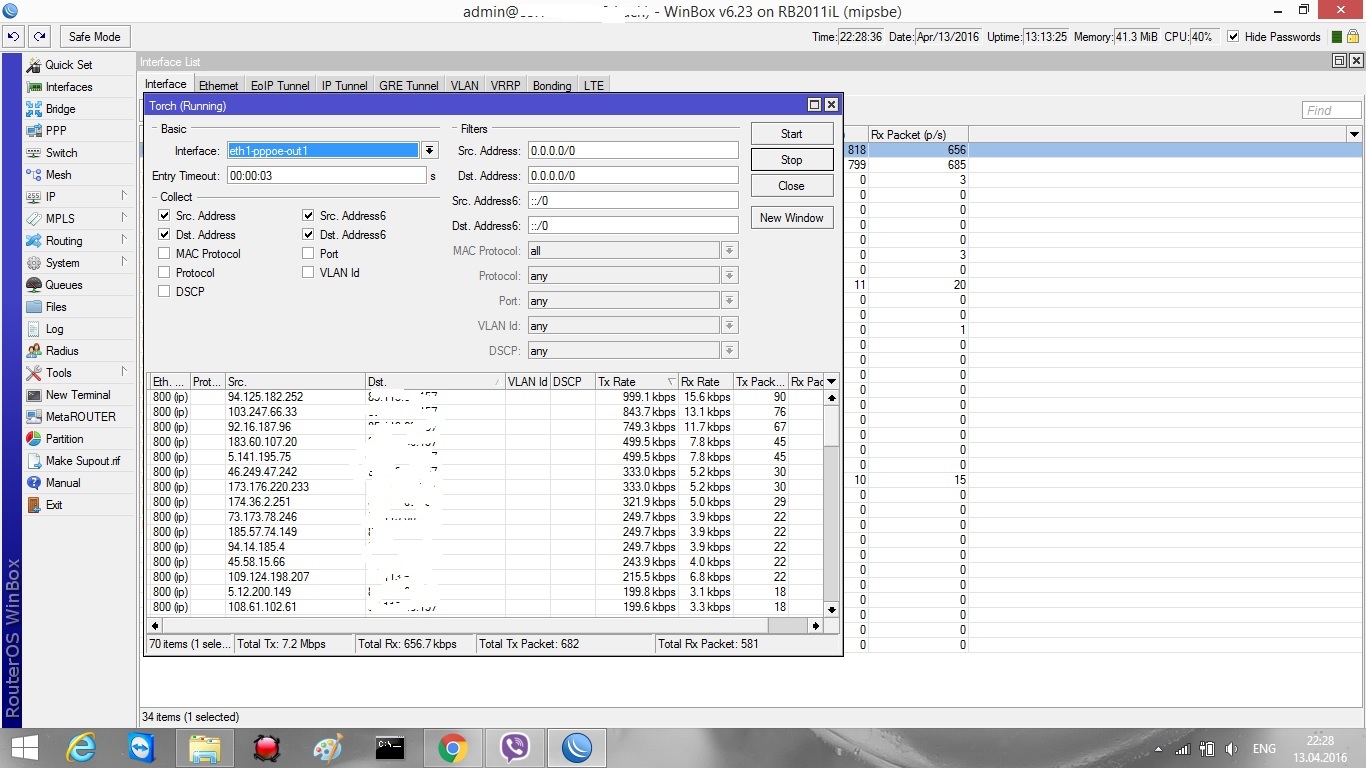Enable the DSCP collect checkbox

[164, 292]
